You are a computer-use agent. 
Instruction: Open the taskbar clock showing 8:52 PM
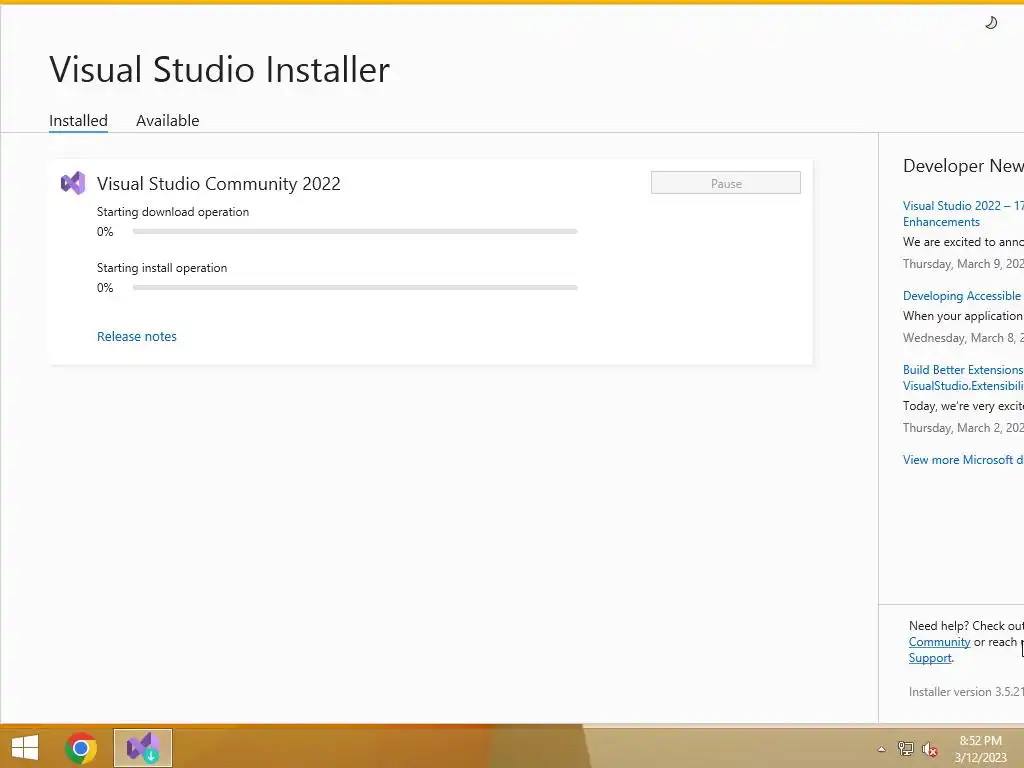(x=980, y=749)
